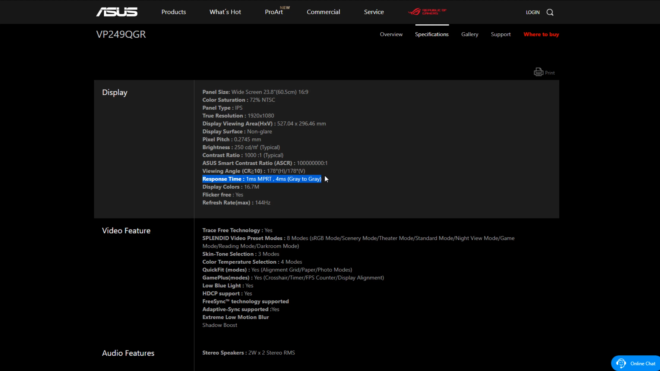Click the True Resolution 1920x1080 line
This screenshot has width=660, height=371.
point(238,115)
